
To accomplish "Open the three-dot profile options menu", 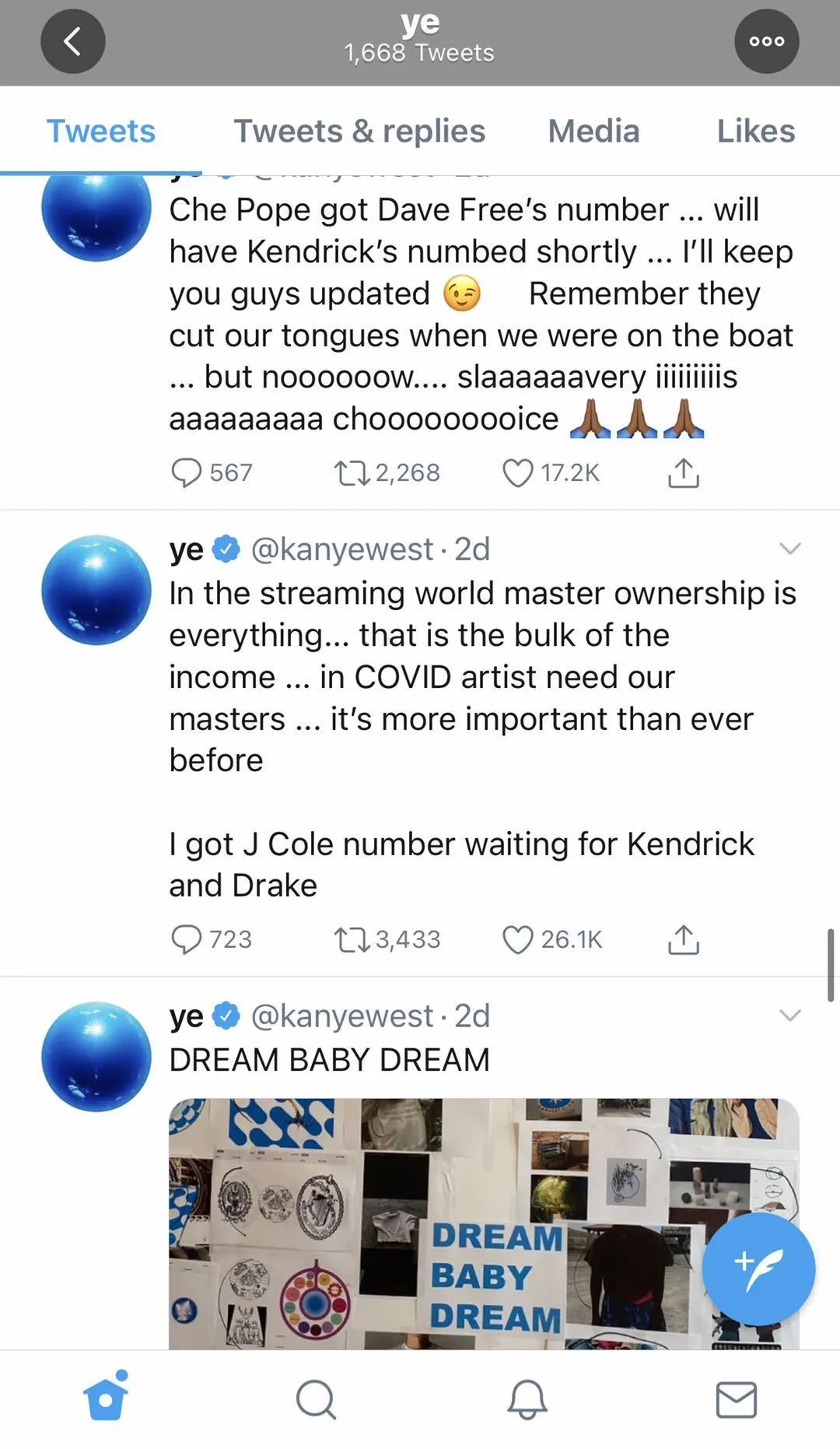I will pos(766,42).
